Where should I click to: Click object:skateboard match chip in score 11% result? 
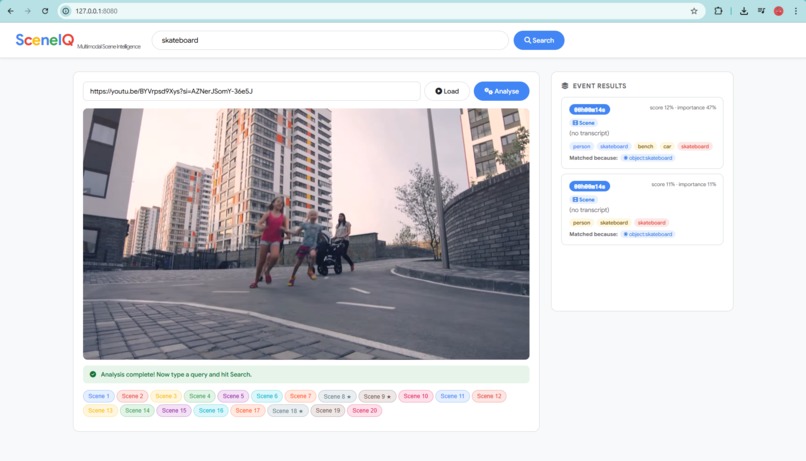pyautogui.click(x=648, y=234)
